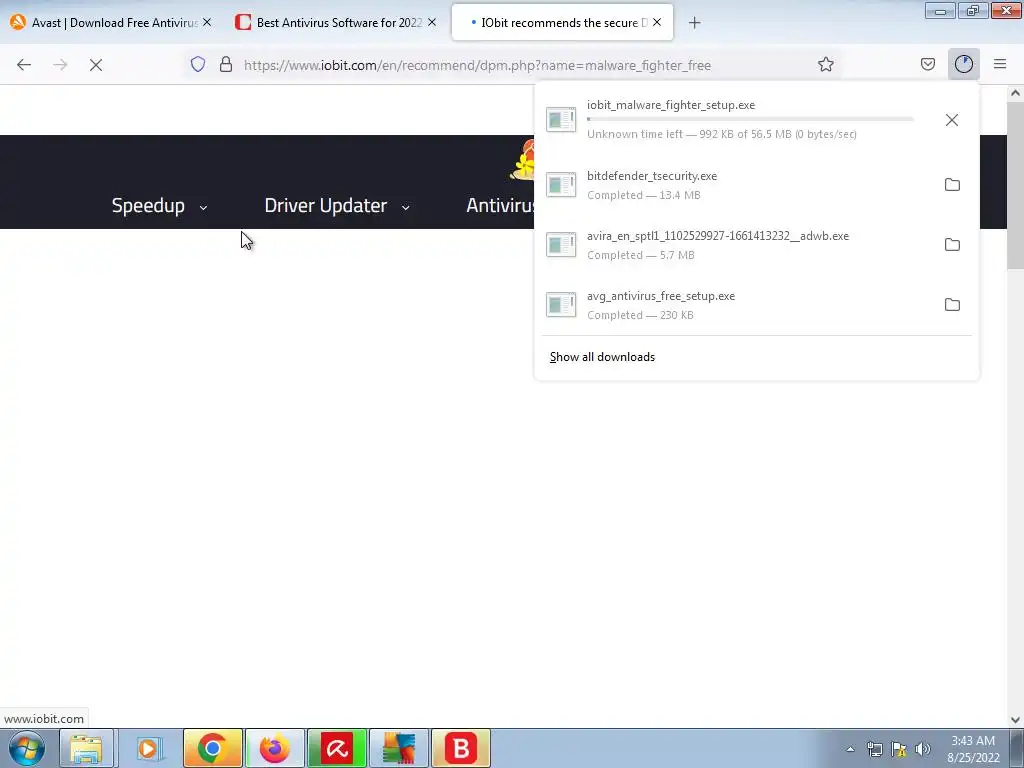
Task: Open the Speedup navigation item
Action: [x=148, y=206]
